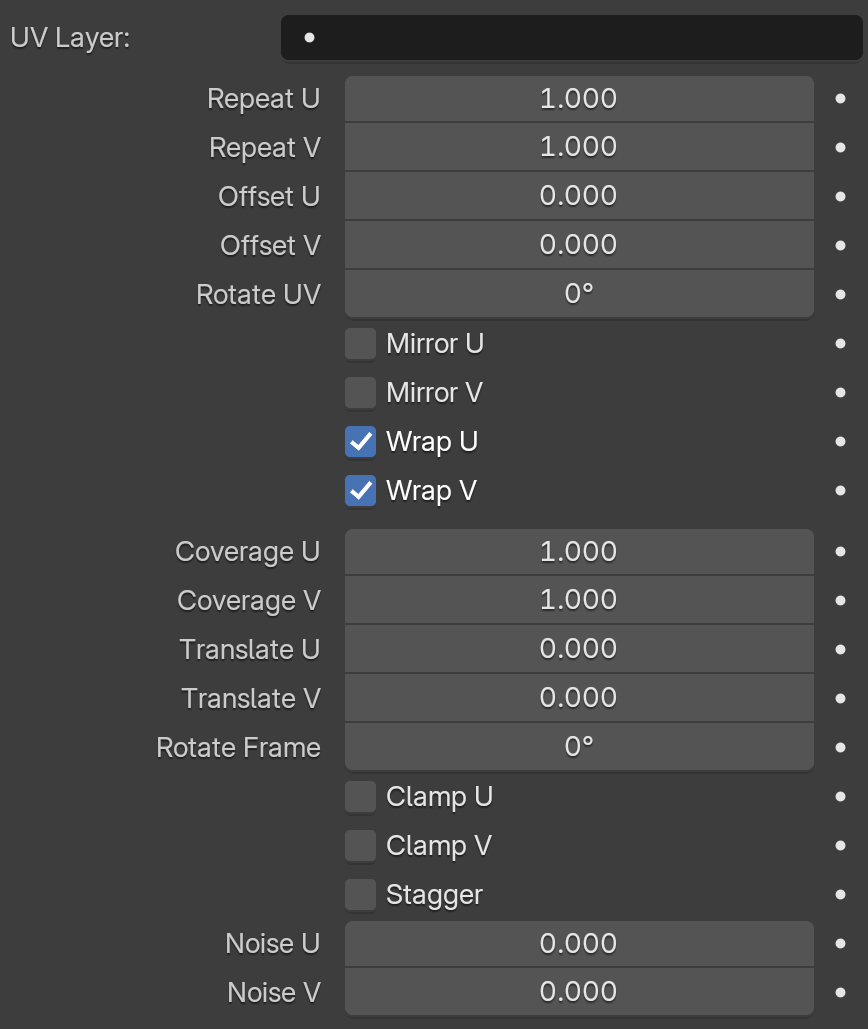Image resolution: width=868 pixels, height=1029 pixels.
Task: Click the animate dot beside Offset V
Action: 840,245
